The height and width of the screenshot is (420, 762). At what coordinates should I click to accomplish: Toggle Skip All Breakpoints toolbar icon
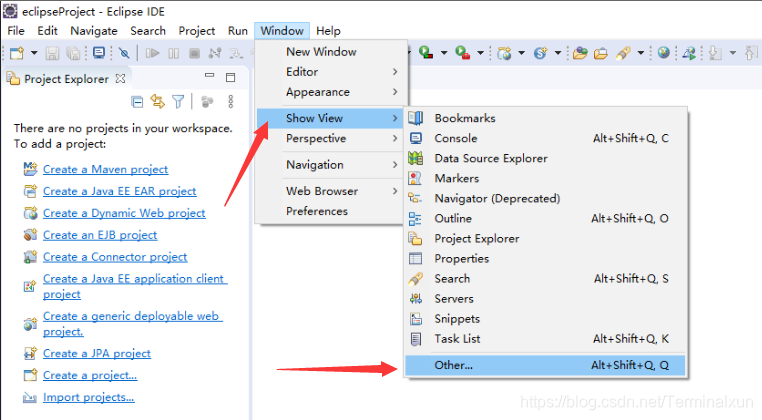pos(124,52)
